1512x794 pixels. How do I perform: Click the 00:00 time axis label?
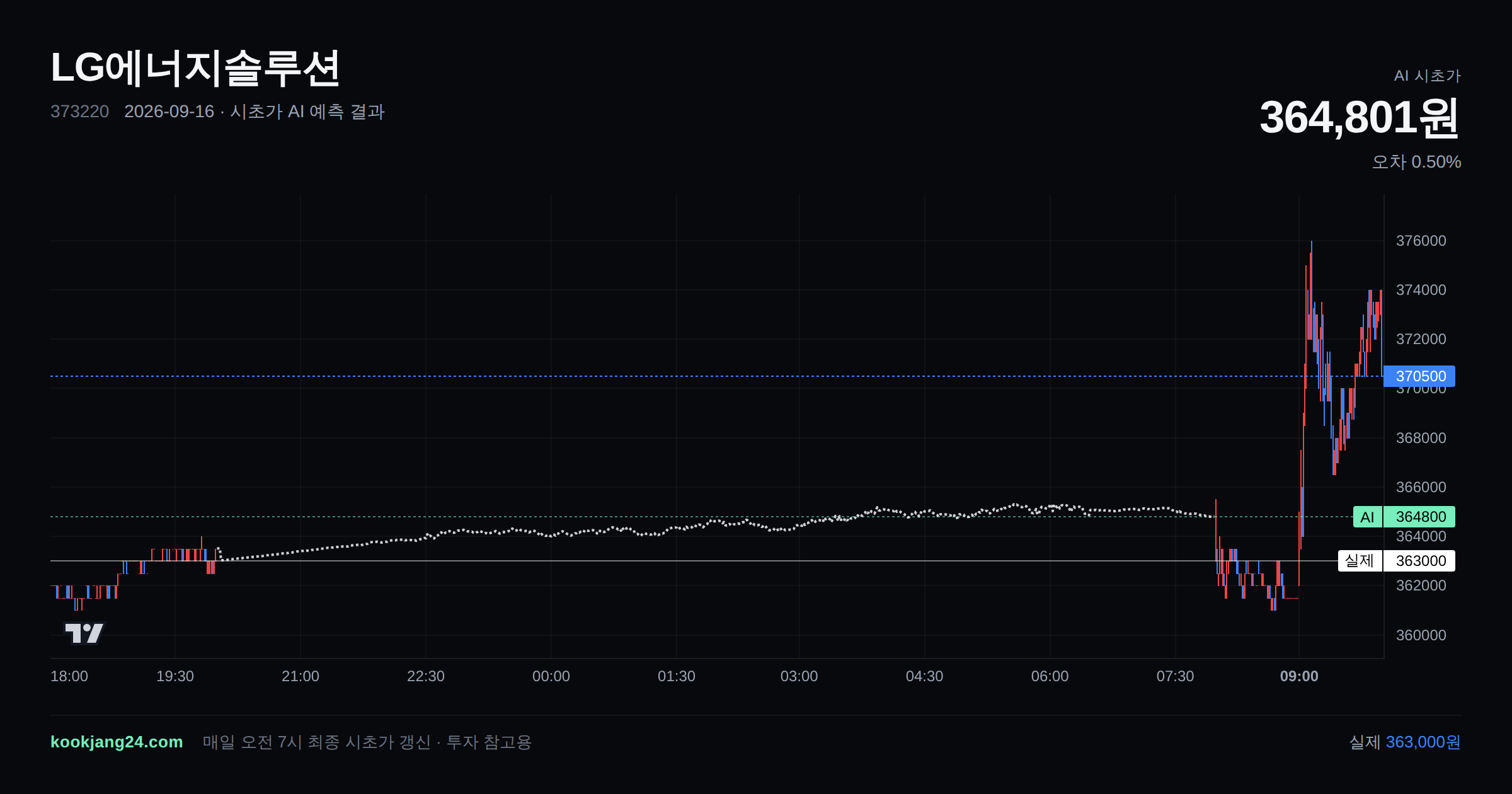[551, 676]
